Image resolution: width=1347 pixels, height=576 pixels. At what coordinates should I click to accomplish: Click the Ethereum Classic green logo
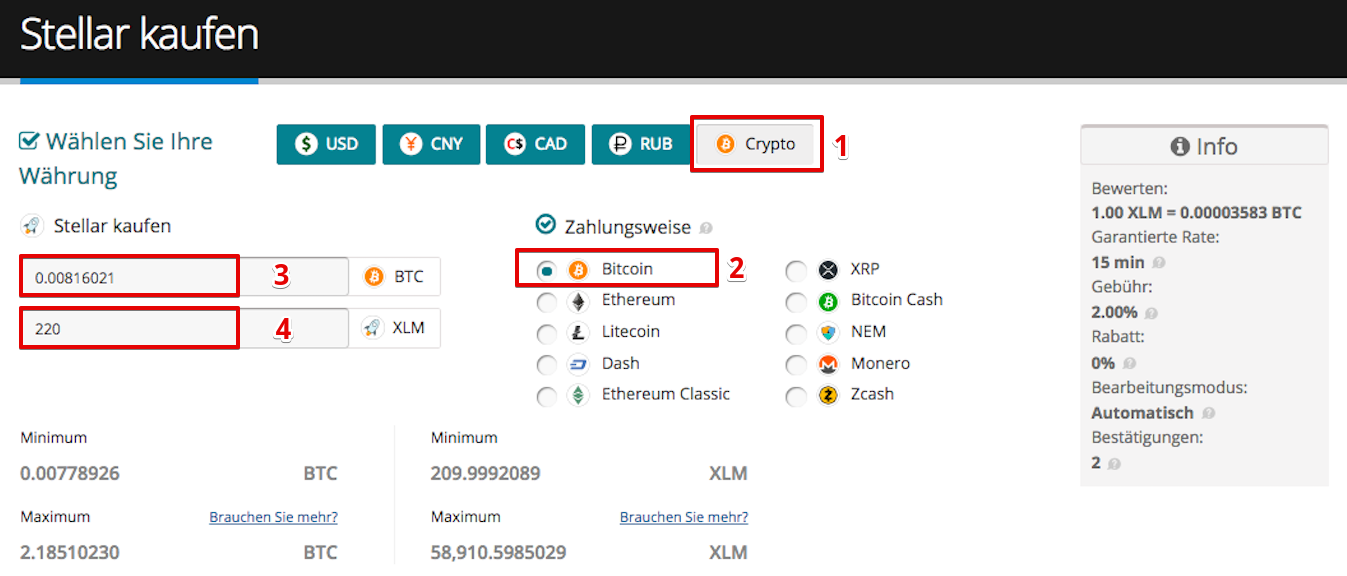(578, 395)
